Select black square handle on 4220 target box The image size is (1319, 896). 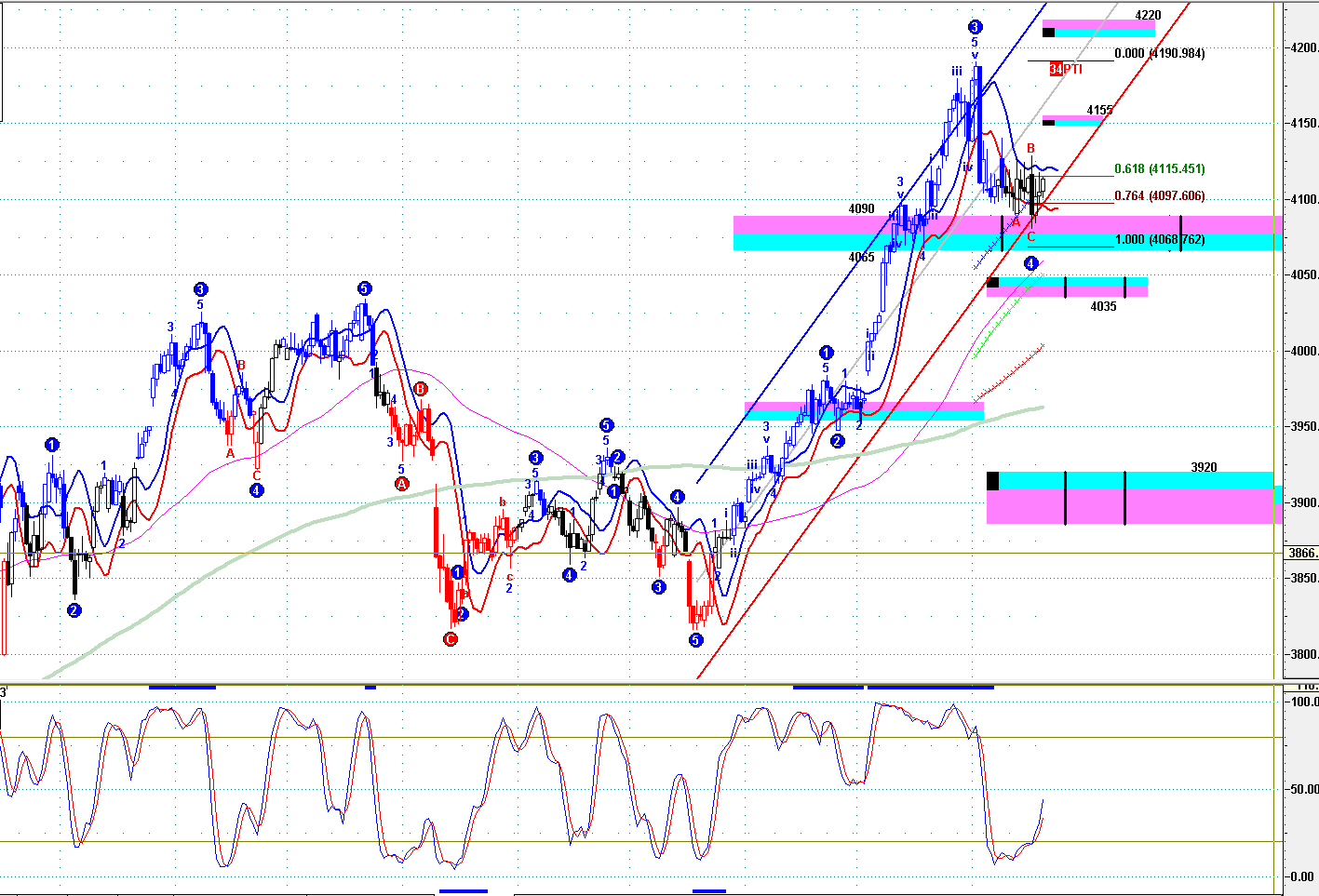[x=1048, y=33]
